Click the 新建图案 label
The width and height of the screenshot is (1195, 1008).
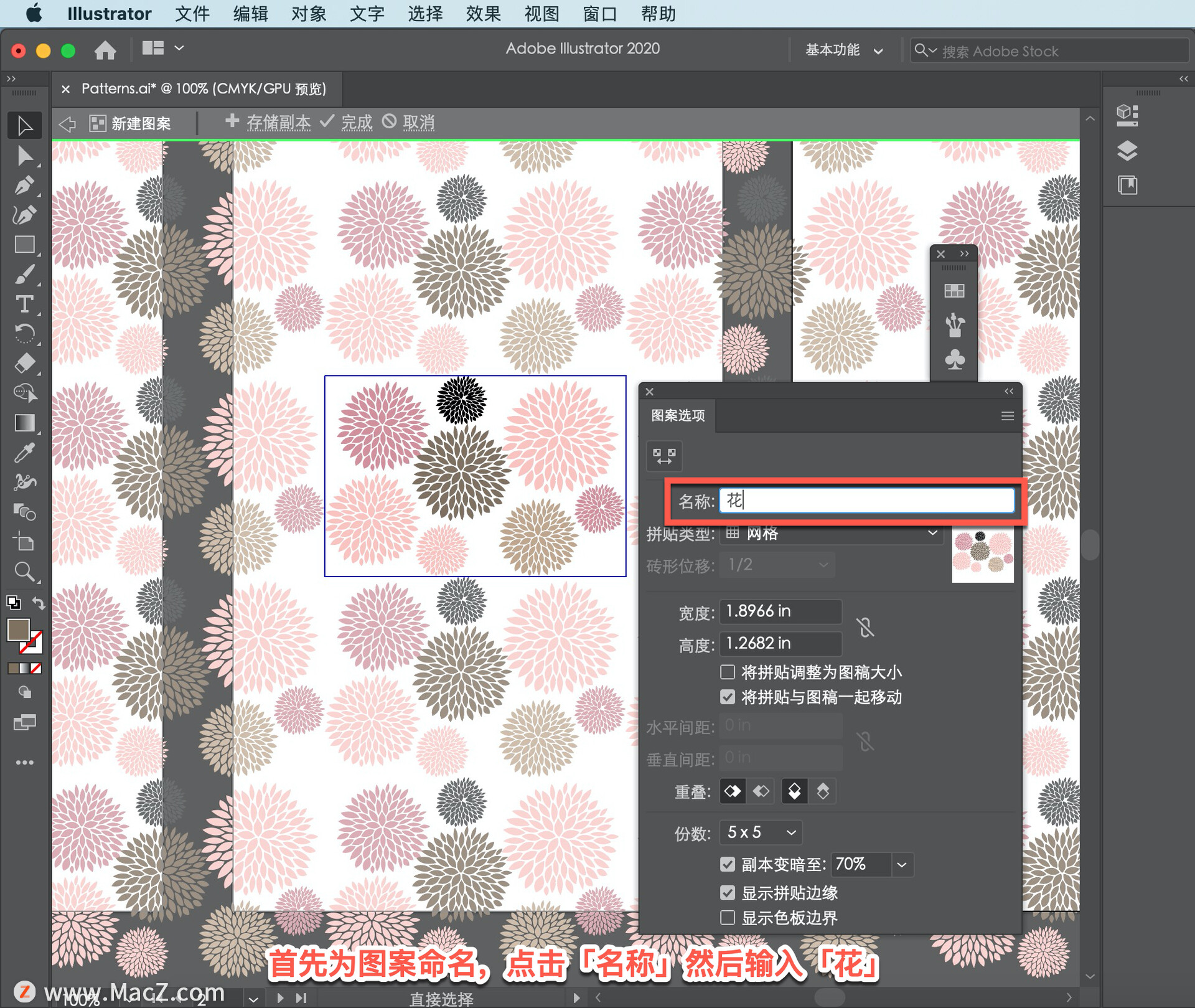pyautogui.click(x=141, y=124)
